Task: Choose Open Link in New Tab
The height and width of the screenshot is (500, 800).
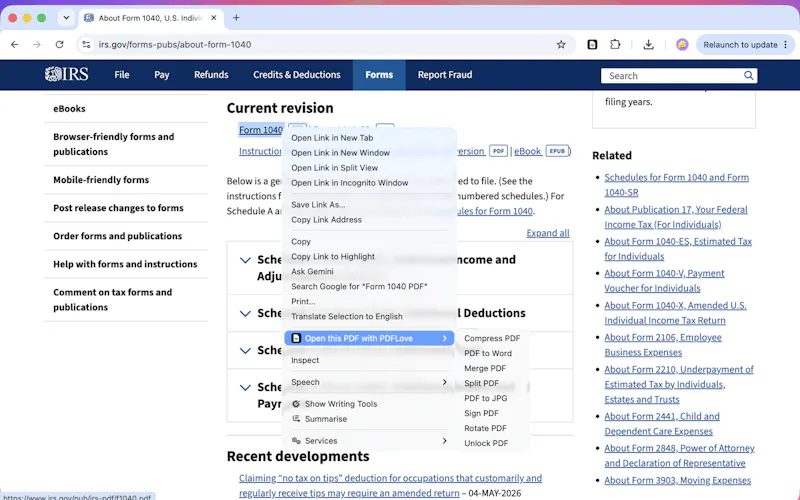Action: (x=369, y=138)
